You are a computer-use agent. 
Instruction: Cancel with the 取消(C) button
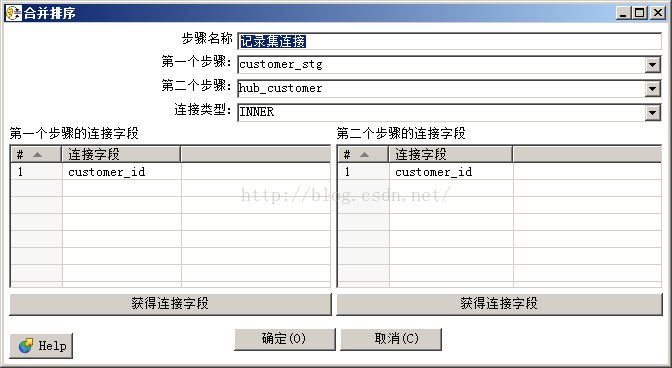(x=390, y=339)
